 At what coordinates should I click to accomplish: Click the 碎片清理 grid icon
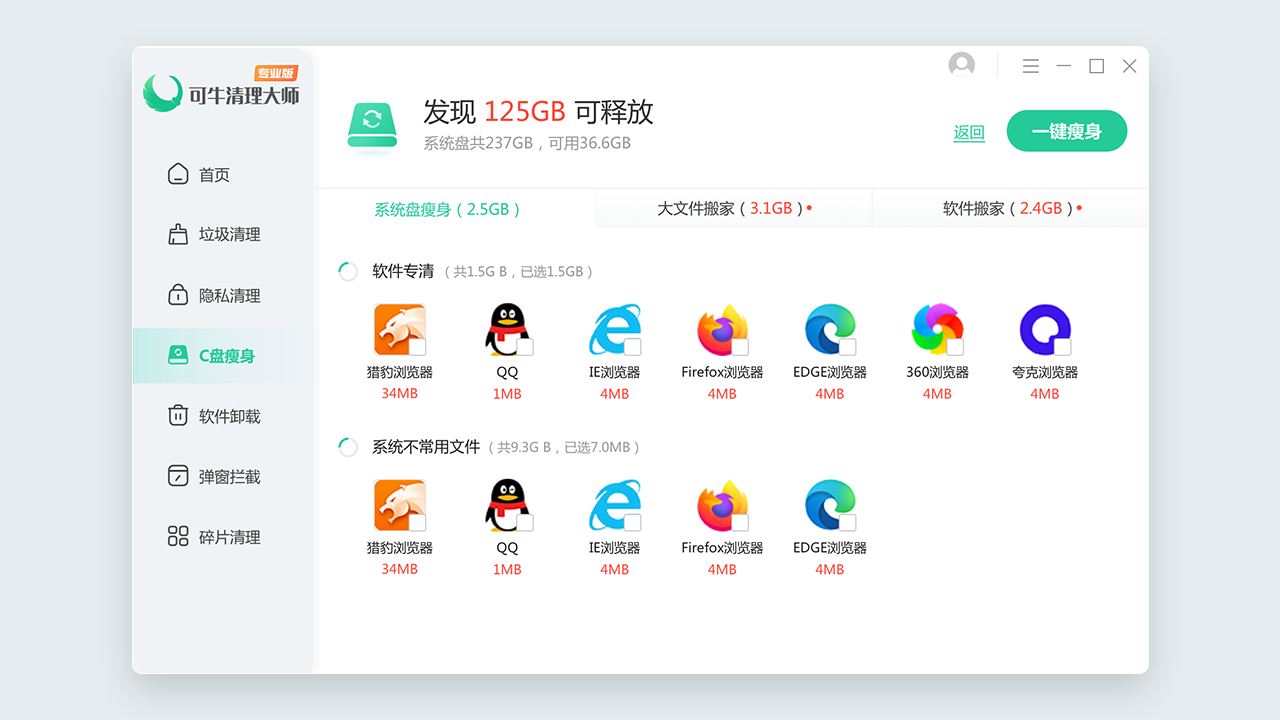178,536
